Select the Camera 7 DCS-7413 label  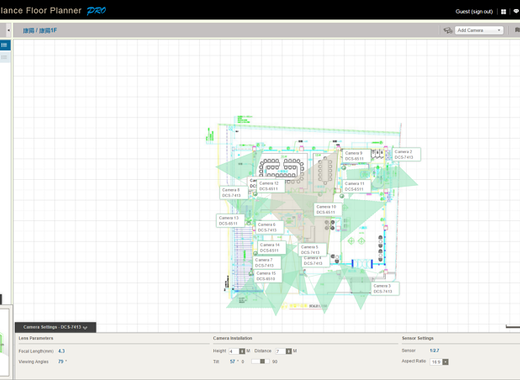tap(267, 263)
